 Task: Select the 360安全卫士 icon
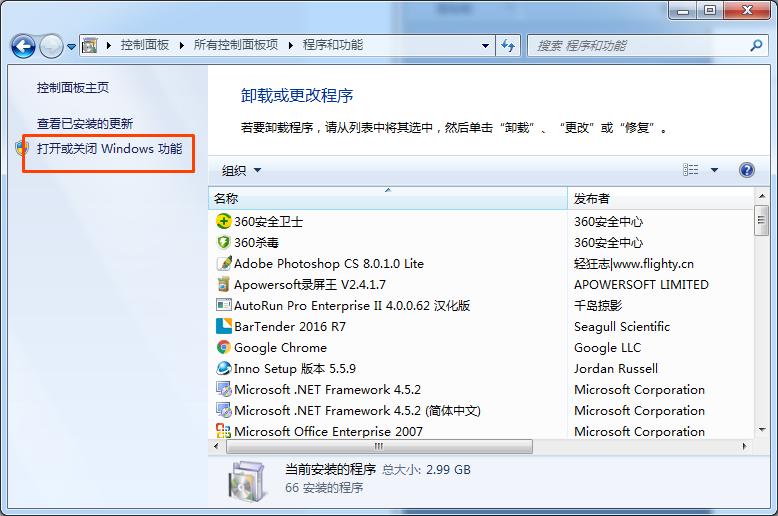click(x=224, y=221)
